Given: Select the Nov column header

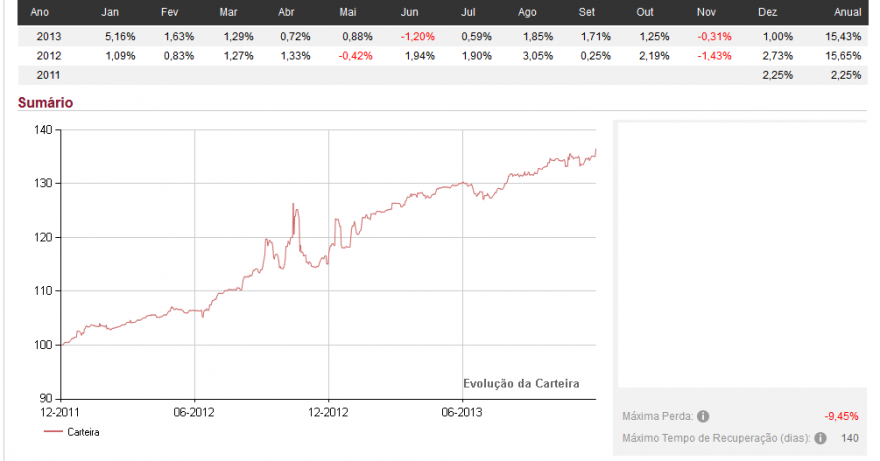Looking at the screenshot, I should [707, 12].
